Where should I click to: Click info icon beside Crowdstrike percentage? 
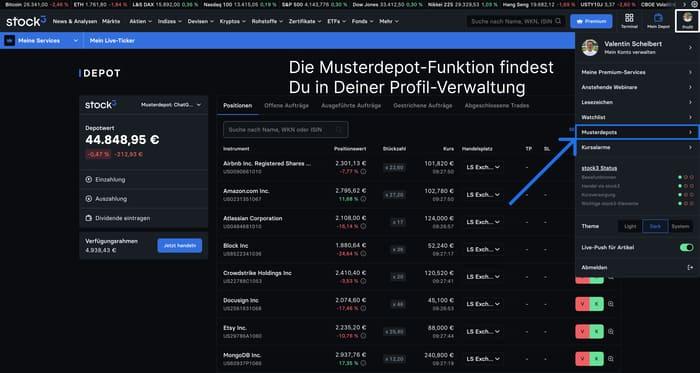tap(363, 281)
